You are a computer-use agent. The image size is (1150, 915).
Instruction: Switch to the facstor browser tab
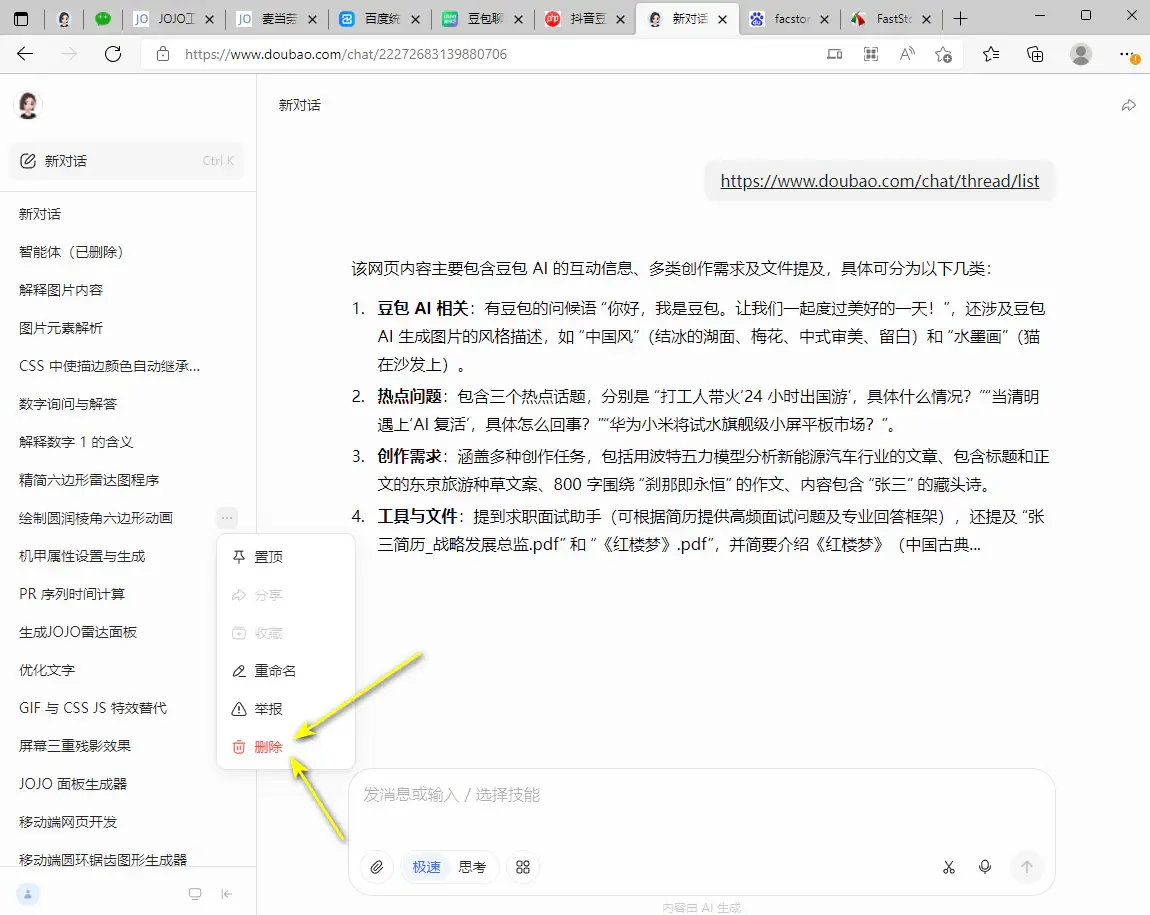(x=791, y=19)
